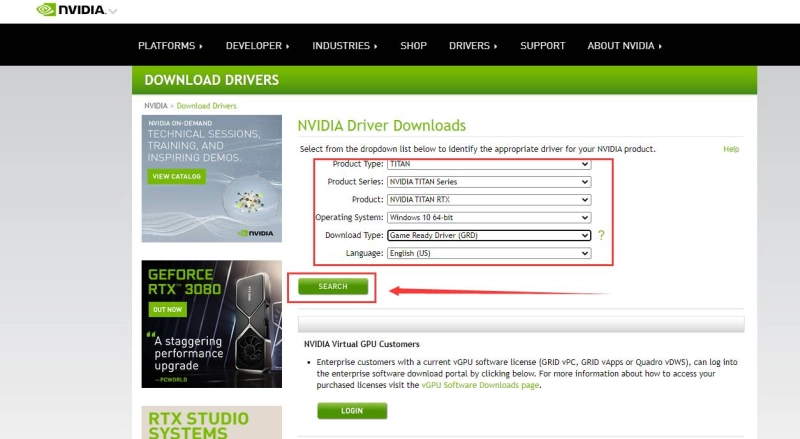Navigate to the SUPPORT page
800x439 pixels.
pos(542,46)
